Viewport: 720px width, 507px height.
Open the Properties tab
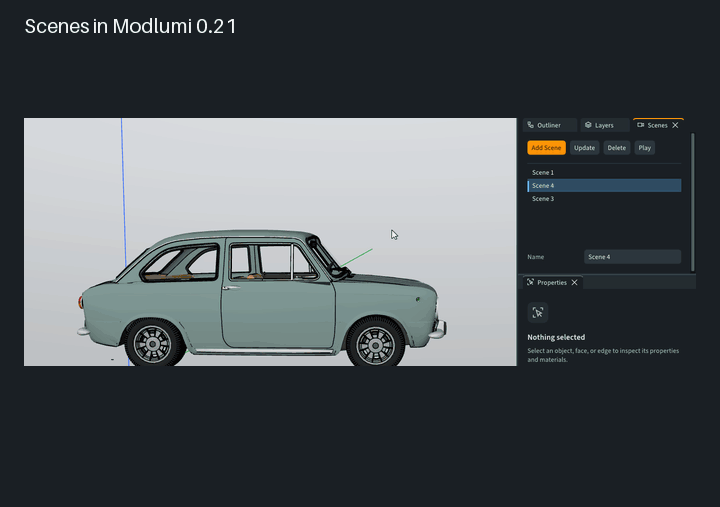[553, 282]
